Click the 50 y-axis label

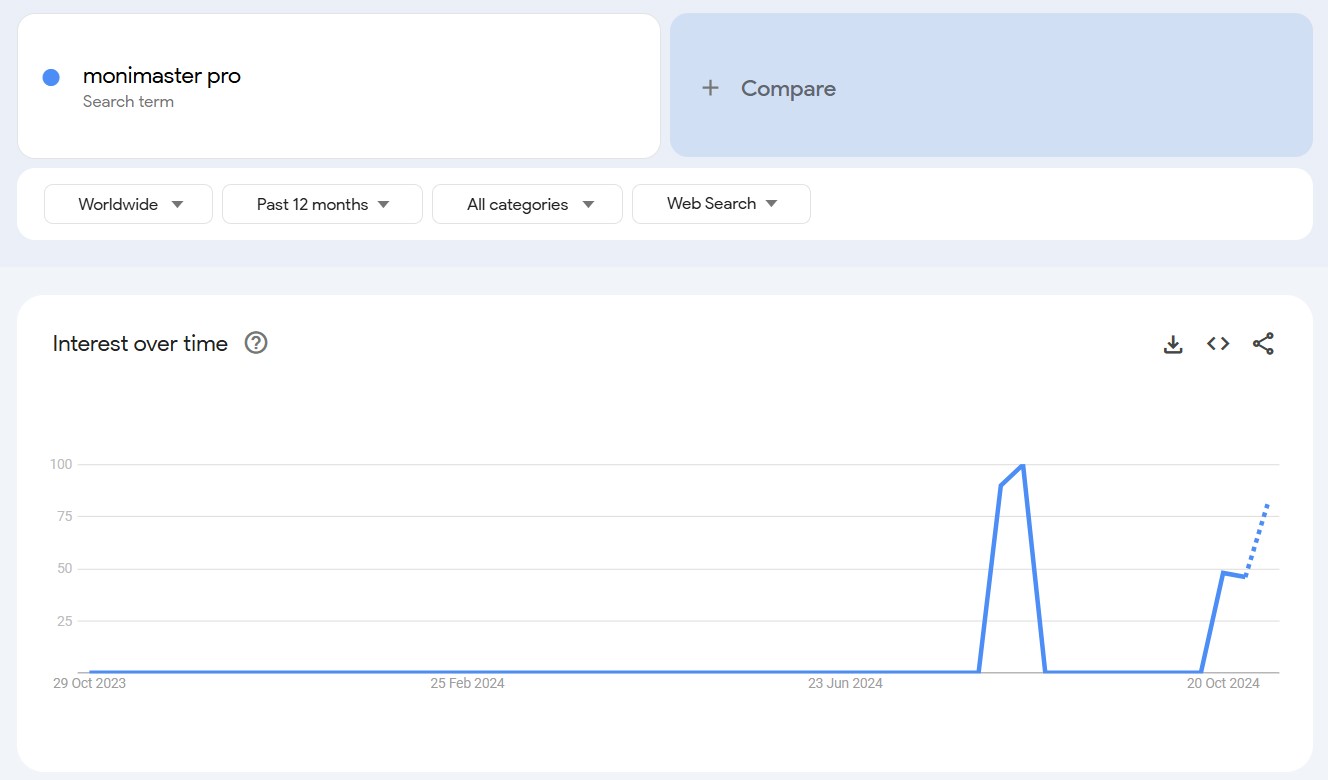tap(65, 568)
